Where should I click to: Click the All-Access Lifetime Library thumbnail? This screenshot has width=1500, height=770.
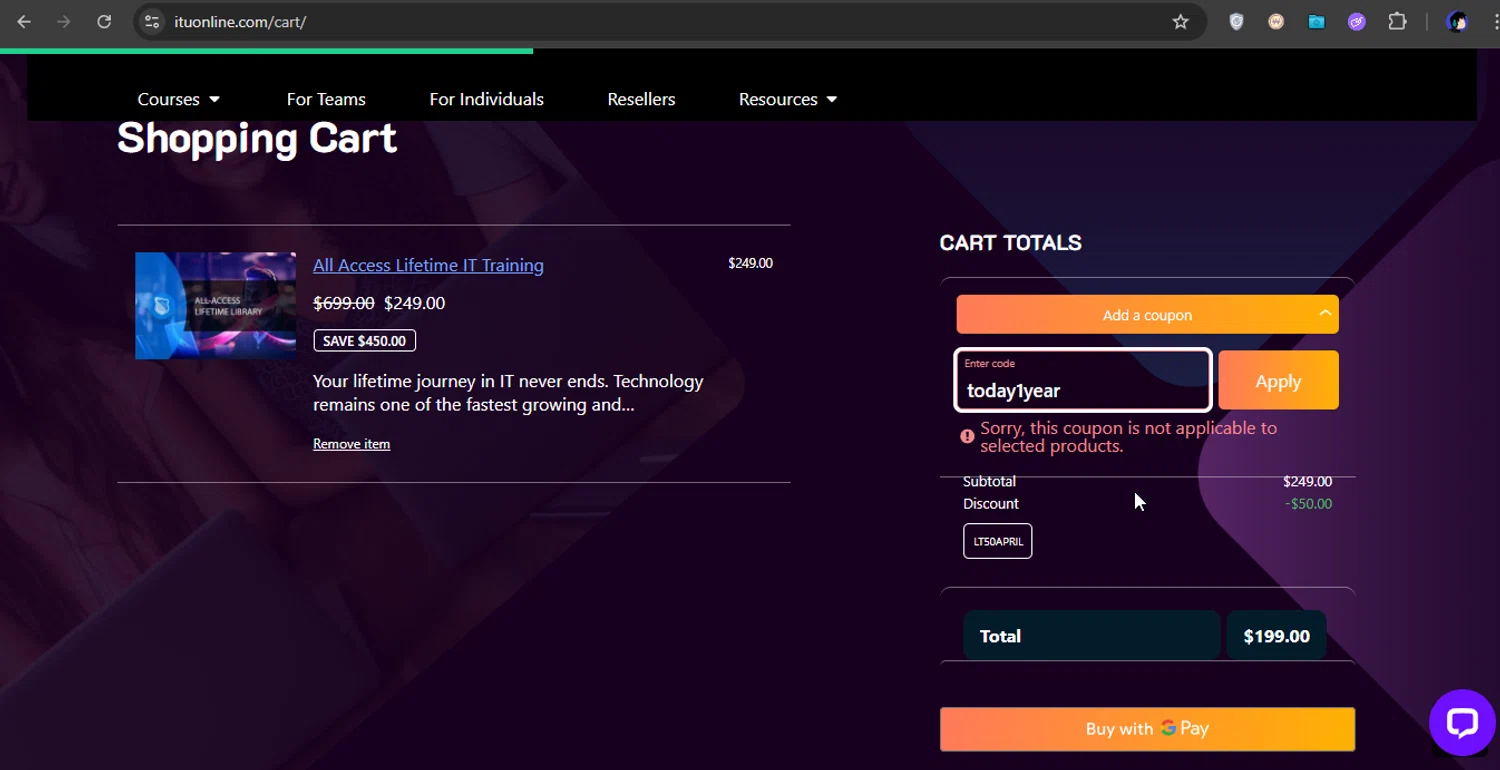pyautogui.click(x=215, y=305)
